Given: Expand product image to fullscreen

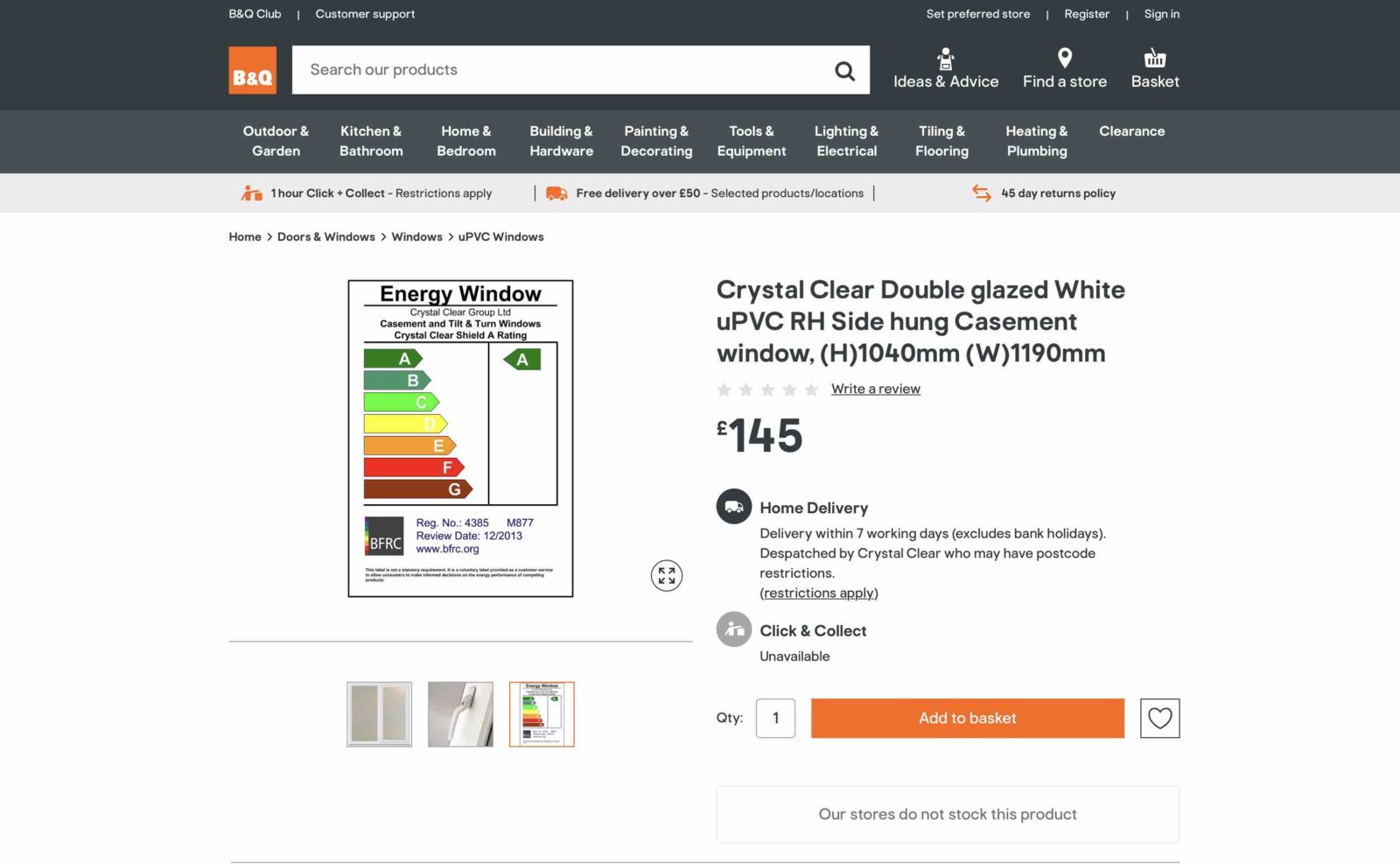Looking at the screenshot, I should pos(666,575).
